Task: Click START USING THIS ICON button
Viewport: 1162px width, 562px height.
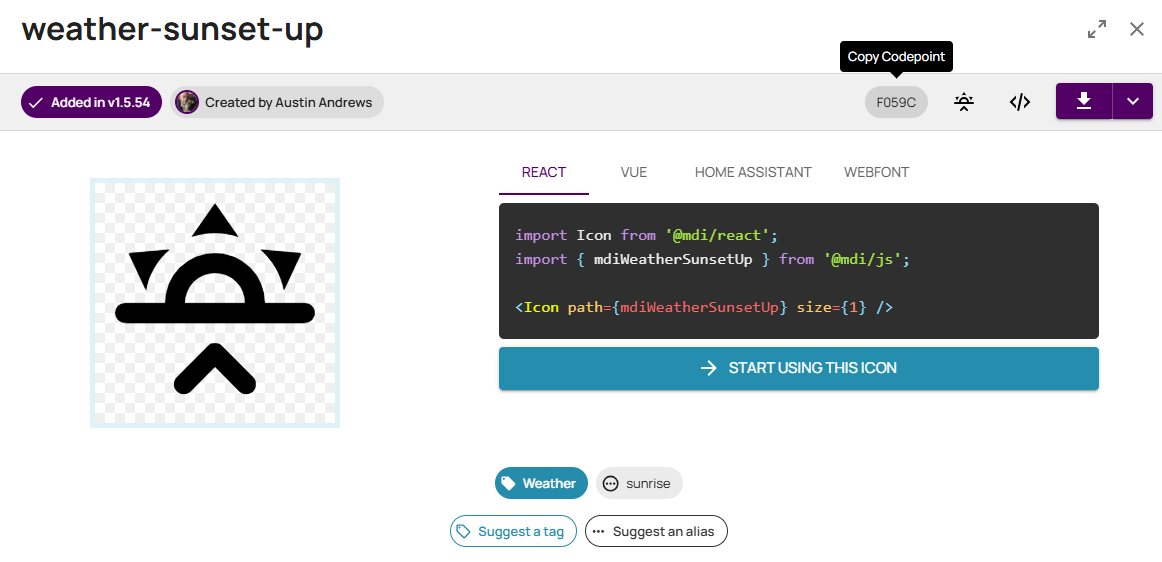Action: (x=799, y=368)
